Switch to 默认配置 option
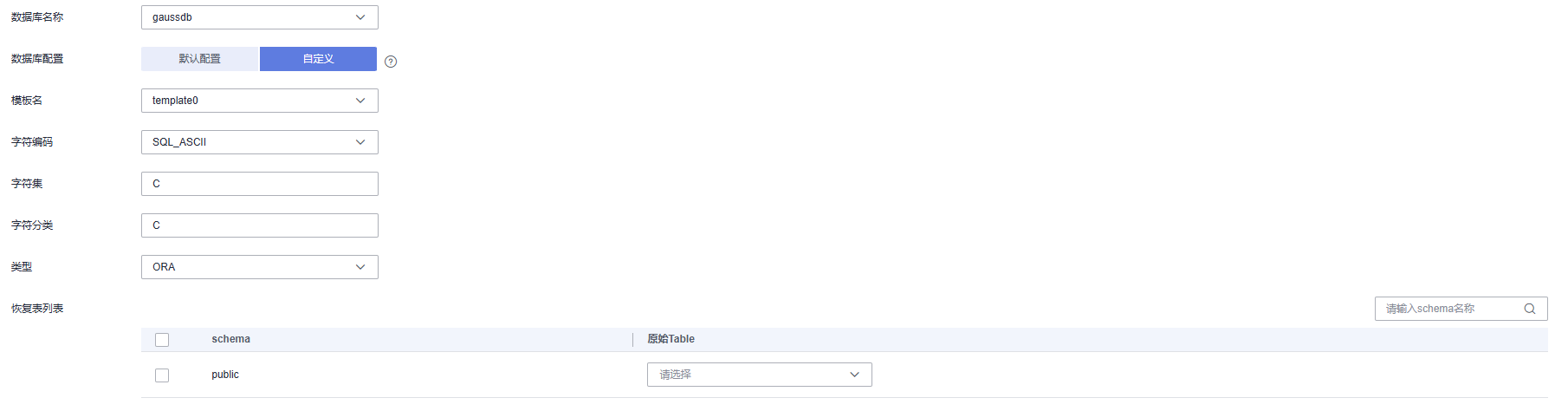The image size is (1568, 411). [200, 59]
